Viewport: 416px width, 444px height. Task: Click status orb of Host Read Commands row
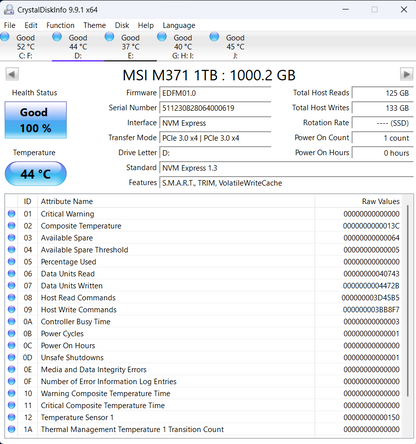pos(12,298)
